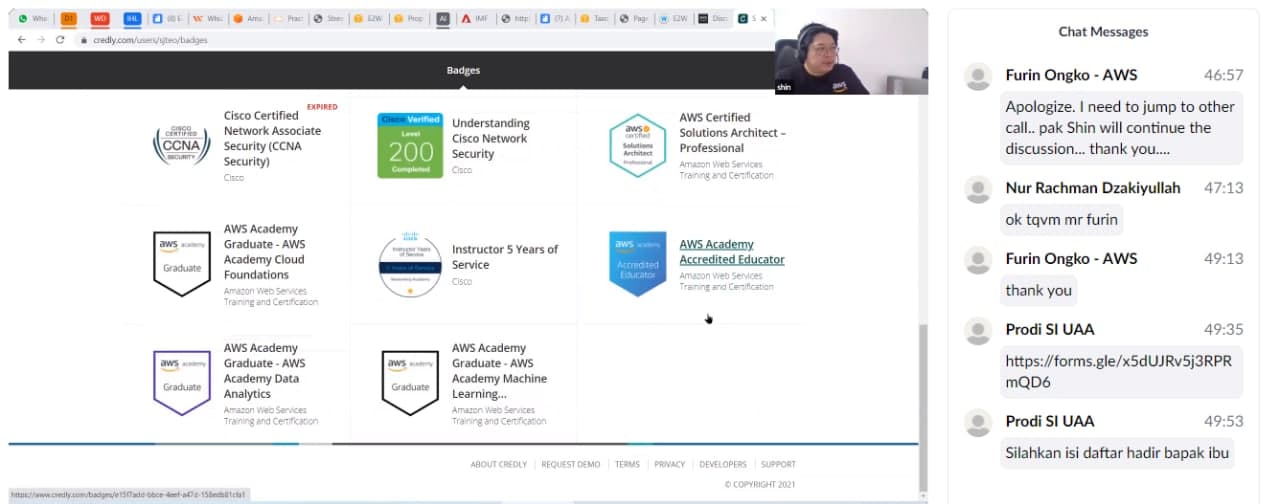Click the 'ok tqvm mr furin' chat message
The width and height of the screenshot is (1280, 504).
(x=1062, y=219)
